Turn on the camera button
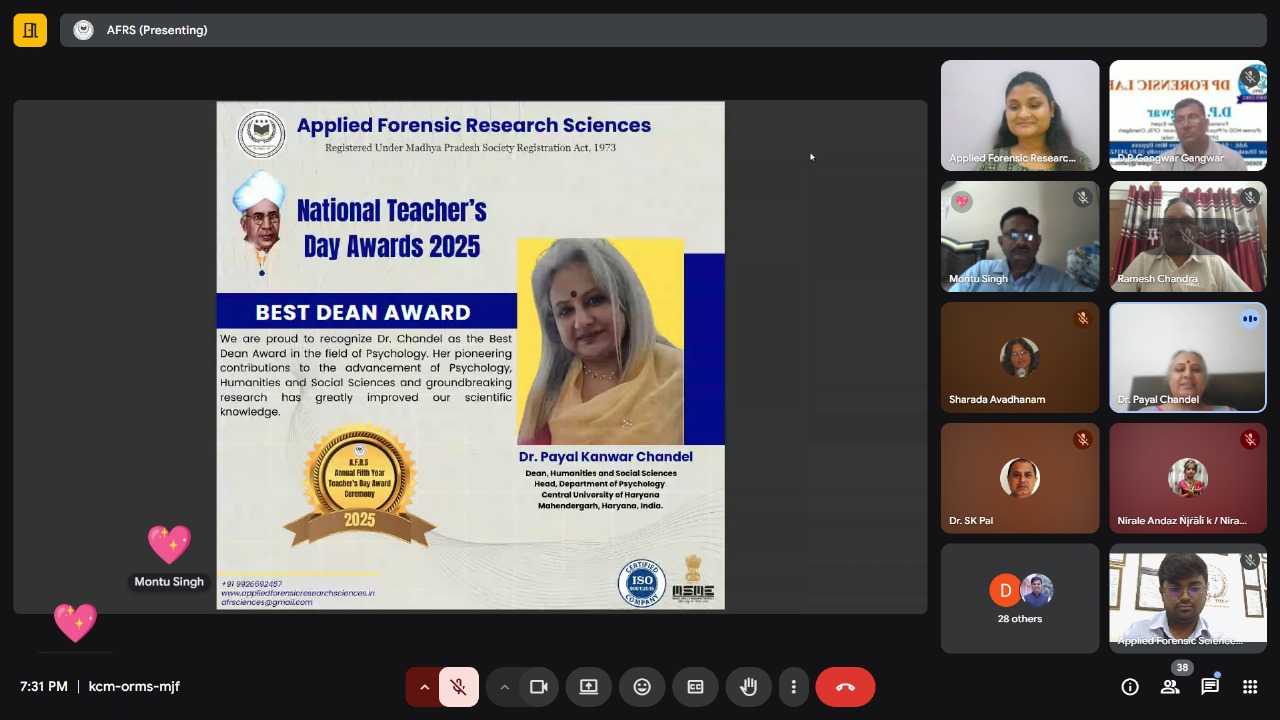 [x=539, y=687]
